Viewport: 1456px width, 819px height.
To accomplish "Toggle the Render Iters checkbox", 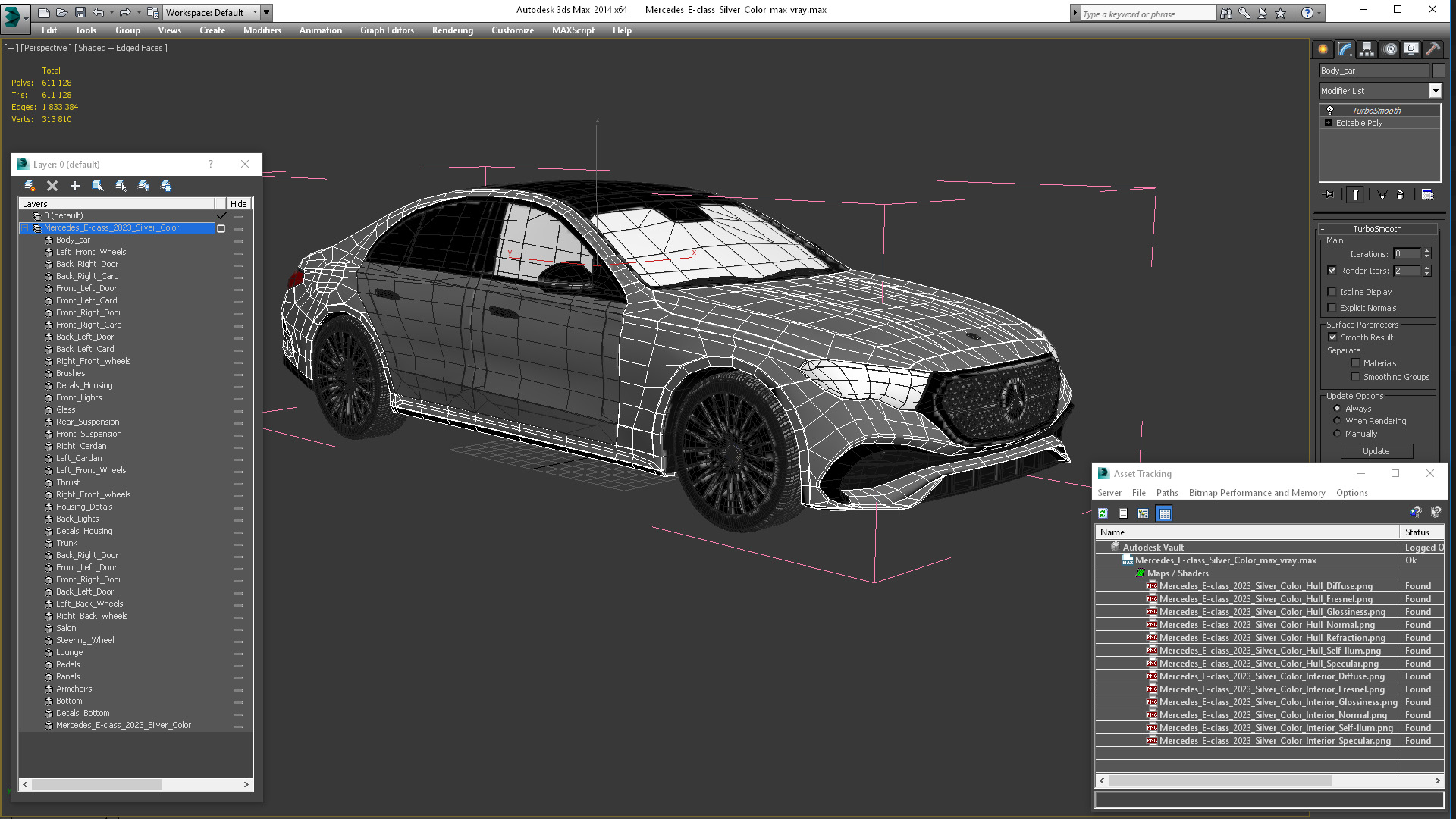I will tap(1332, 271).
